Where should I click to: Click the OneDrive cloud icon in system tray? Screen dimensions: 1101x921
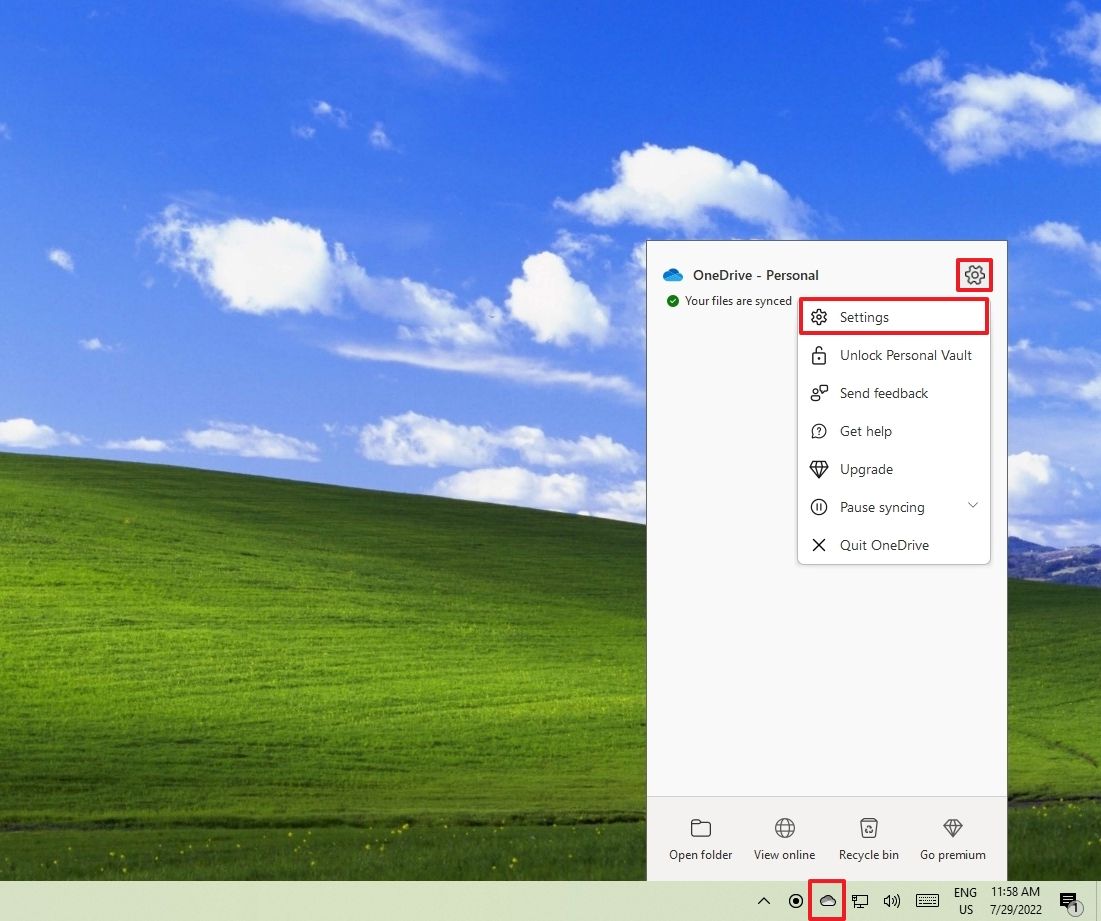point(827,900)
